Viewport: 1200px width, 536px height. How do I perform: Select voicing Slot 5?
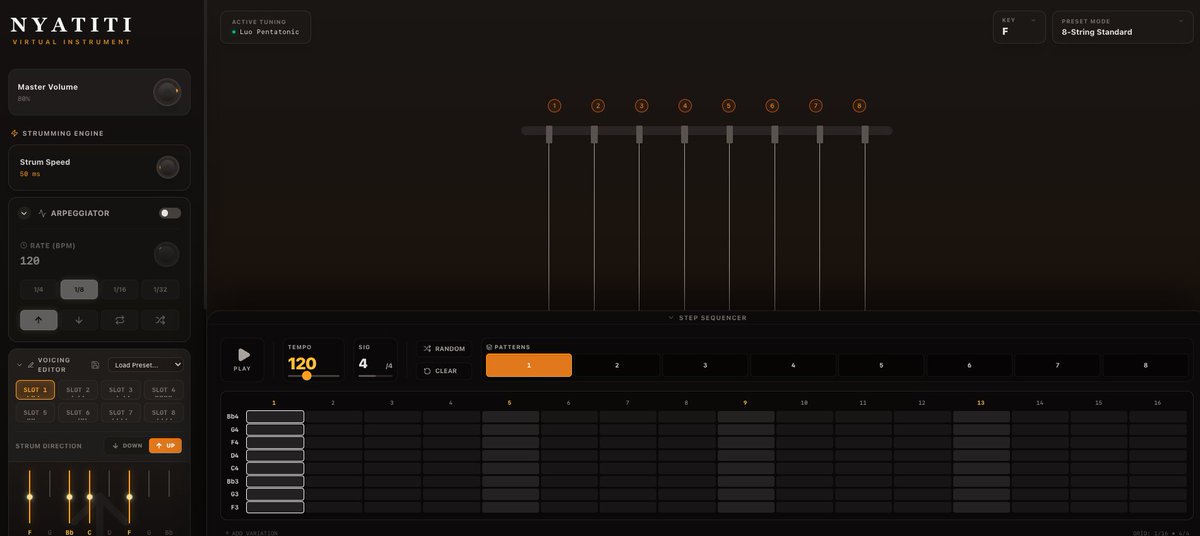[35, 413]
